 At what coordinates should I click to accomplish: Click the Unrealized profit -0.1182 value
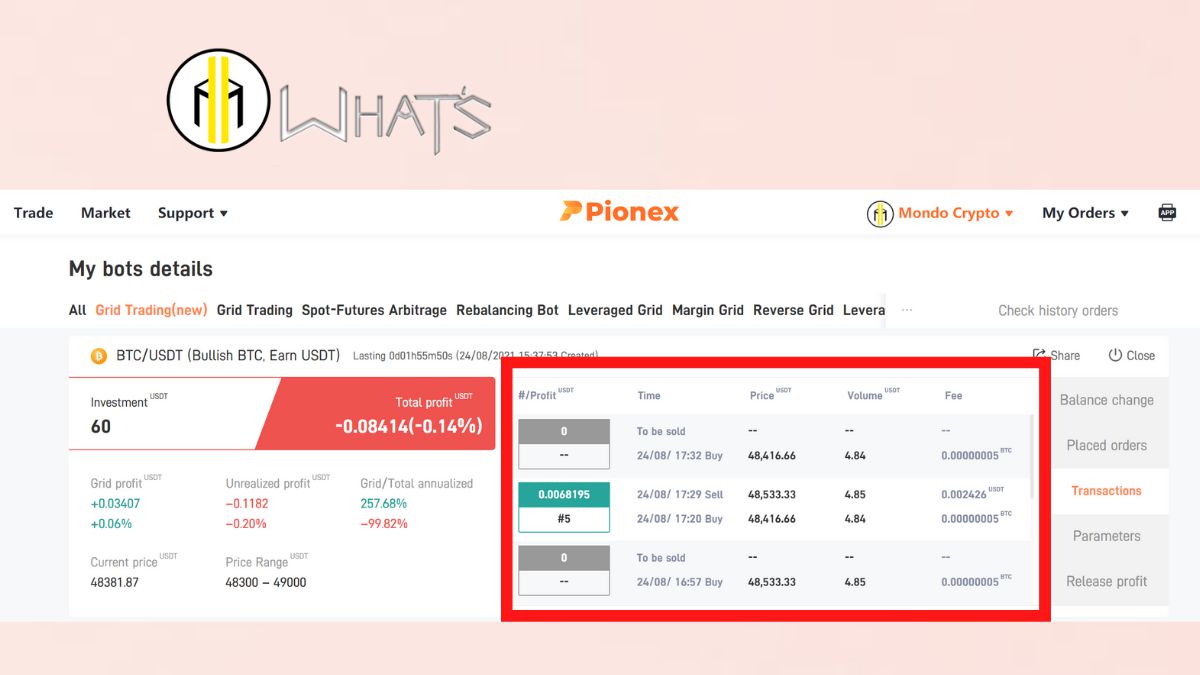[247, 503]
